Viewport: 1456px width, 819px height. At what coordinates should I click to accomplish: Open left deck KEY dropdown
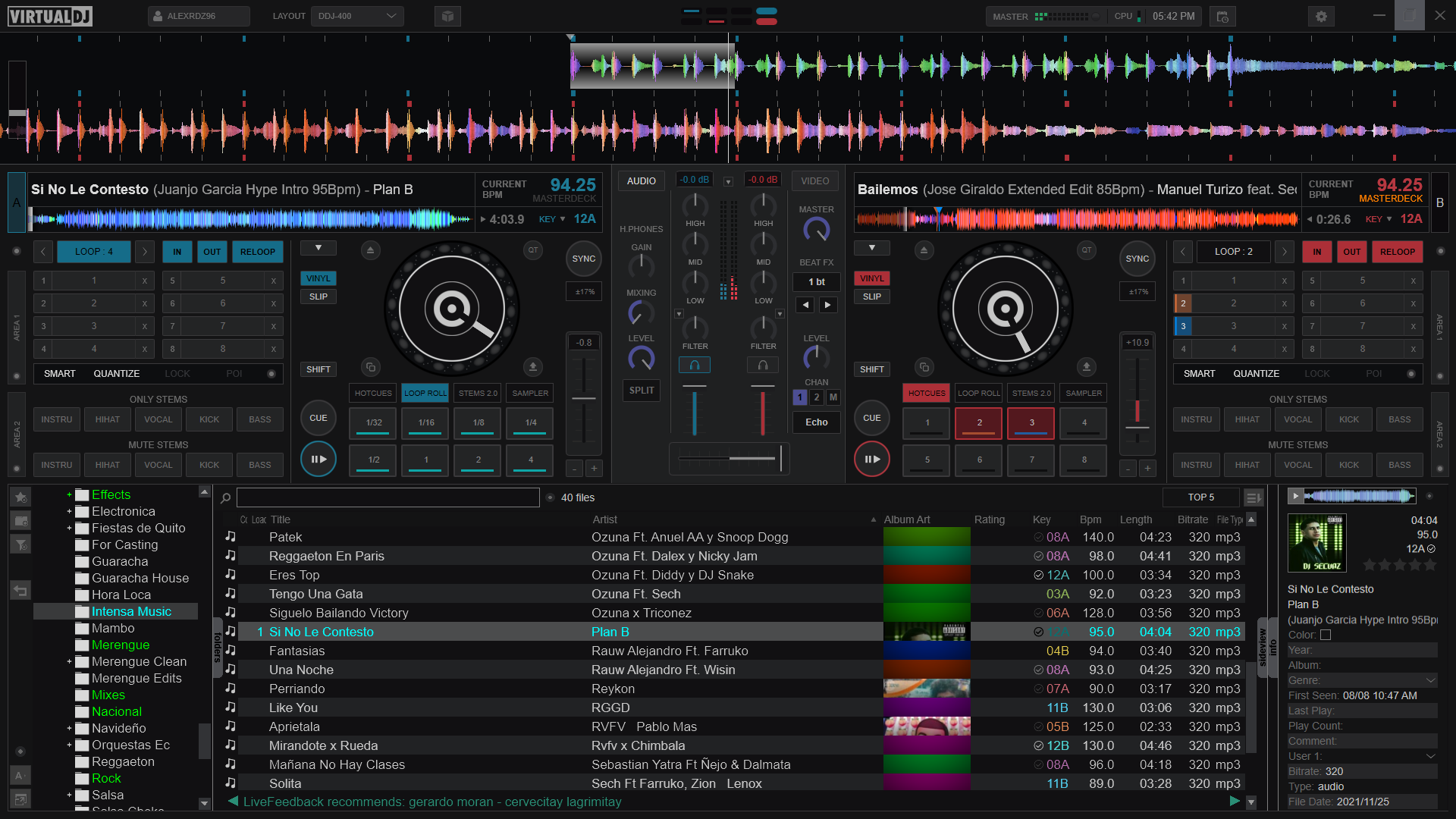[553, 219]
